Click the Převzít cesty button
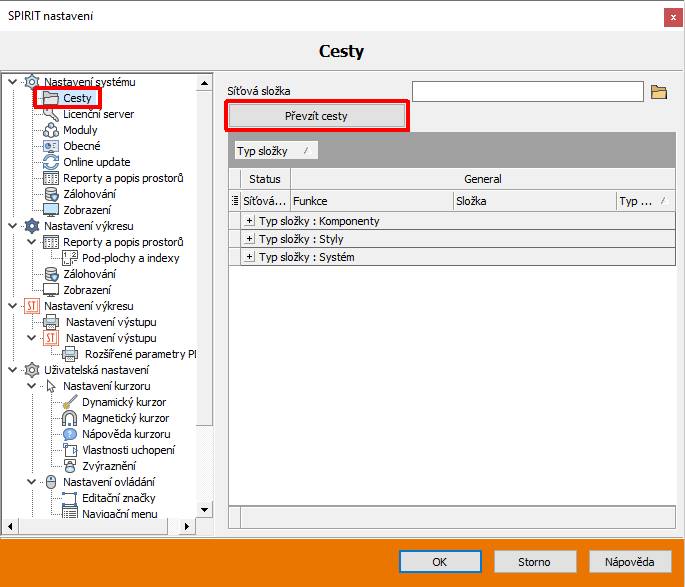This screenshot has width=685, height=587. pos(316,116)
